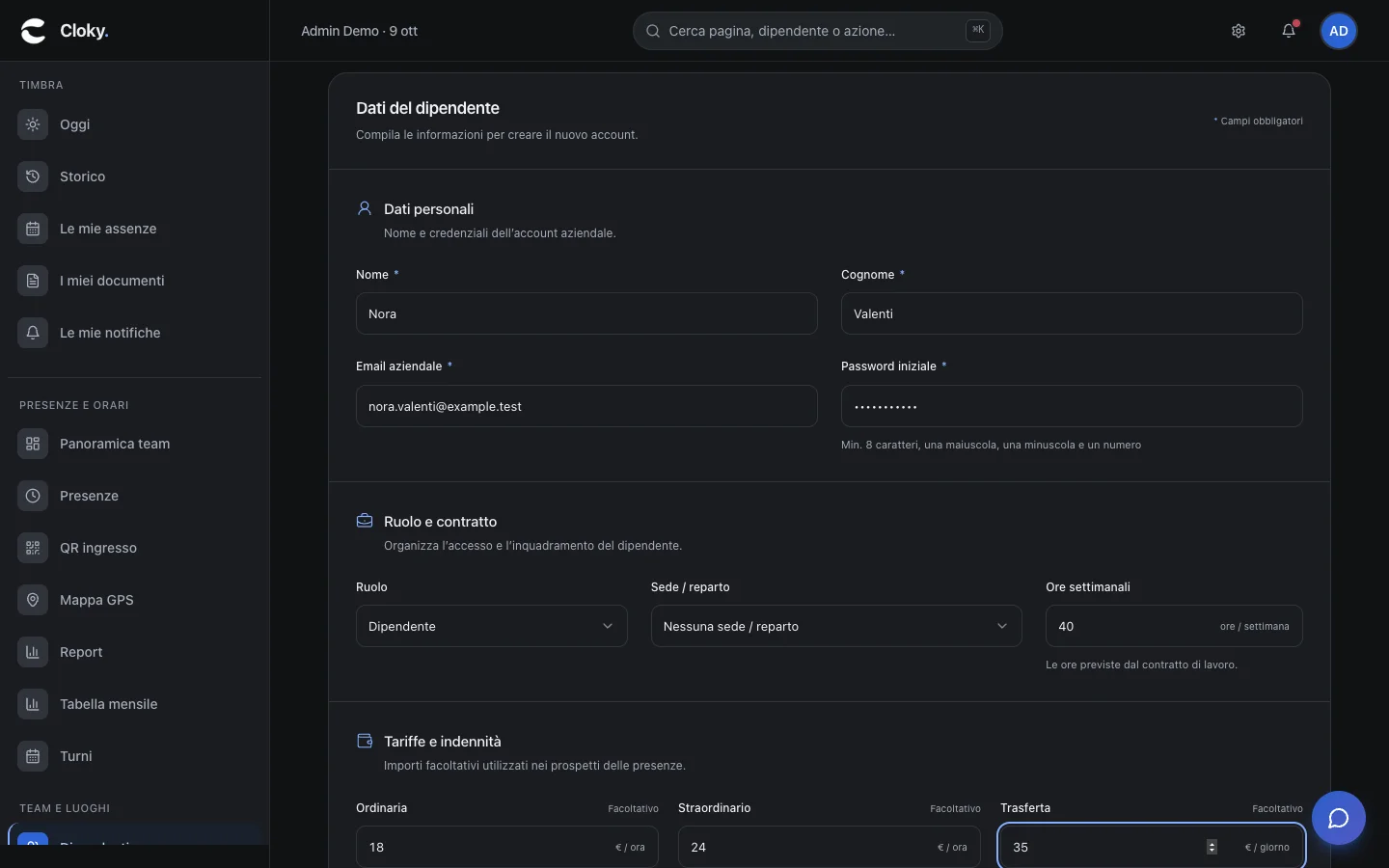Click the QR ingresso icon

click(x=33, y=548)
